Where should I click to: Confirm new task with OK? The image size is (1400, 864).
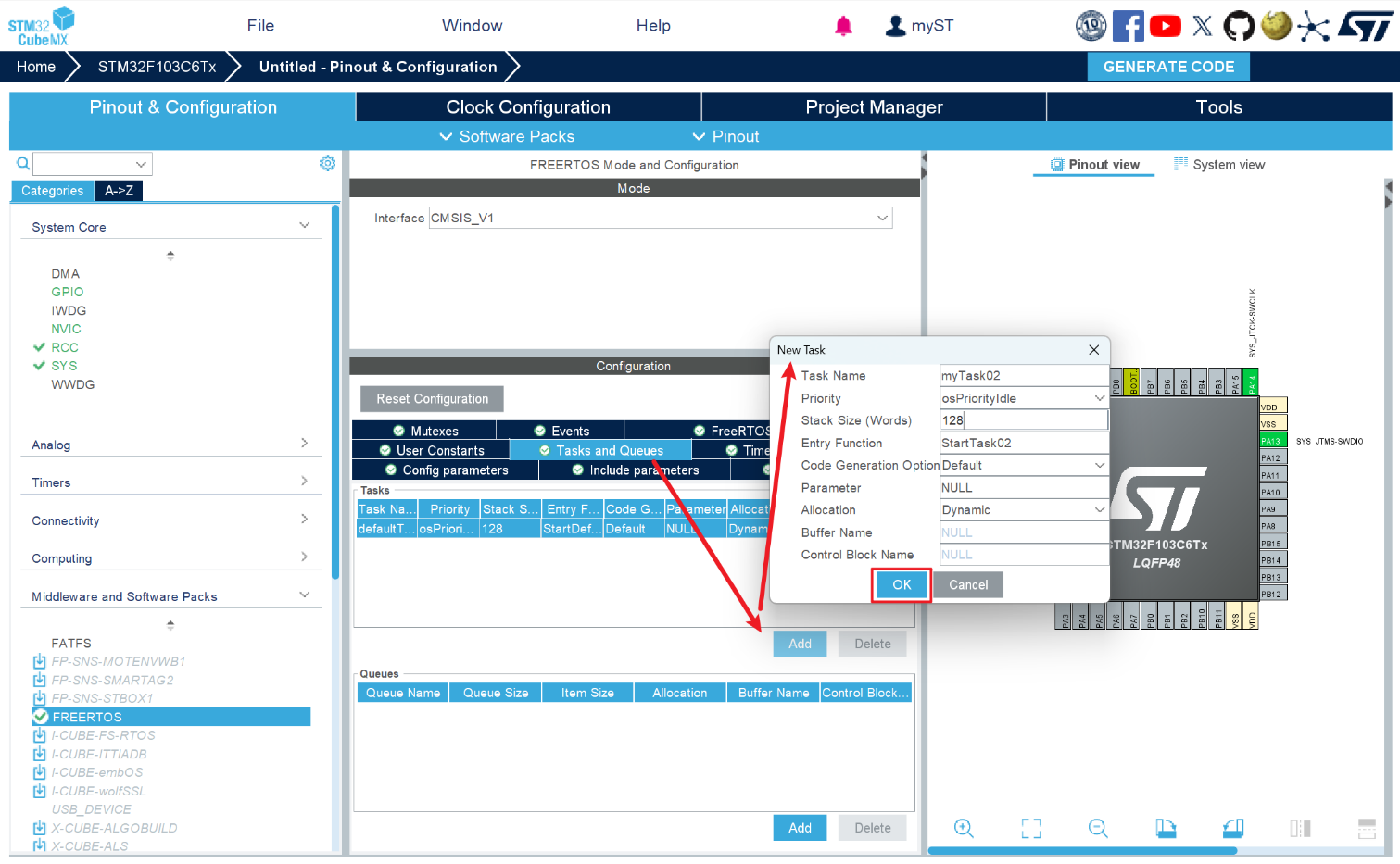pos(902,584)
